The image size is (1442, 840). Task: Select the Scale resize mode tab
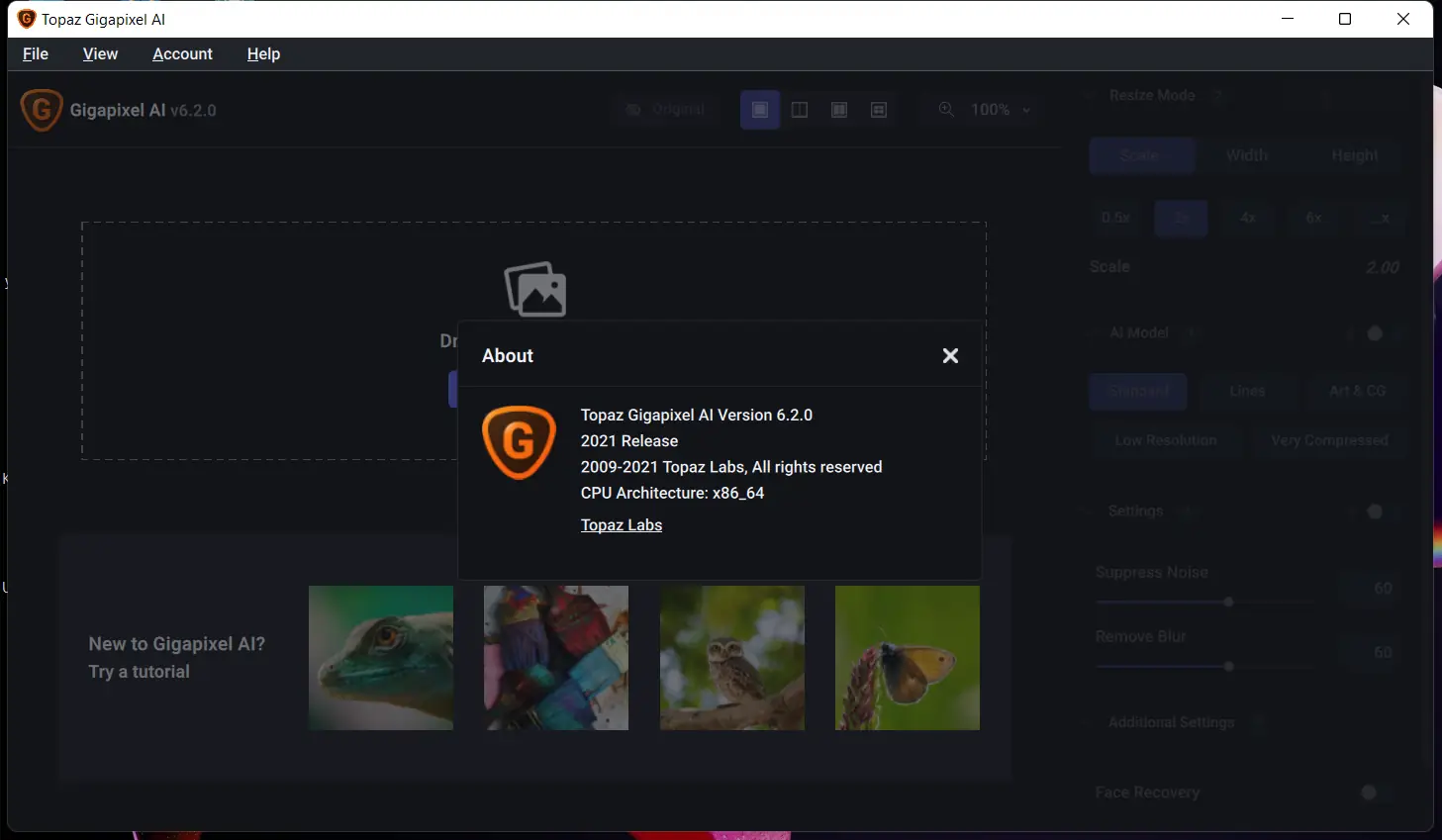tap(1142, 155)
